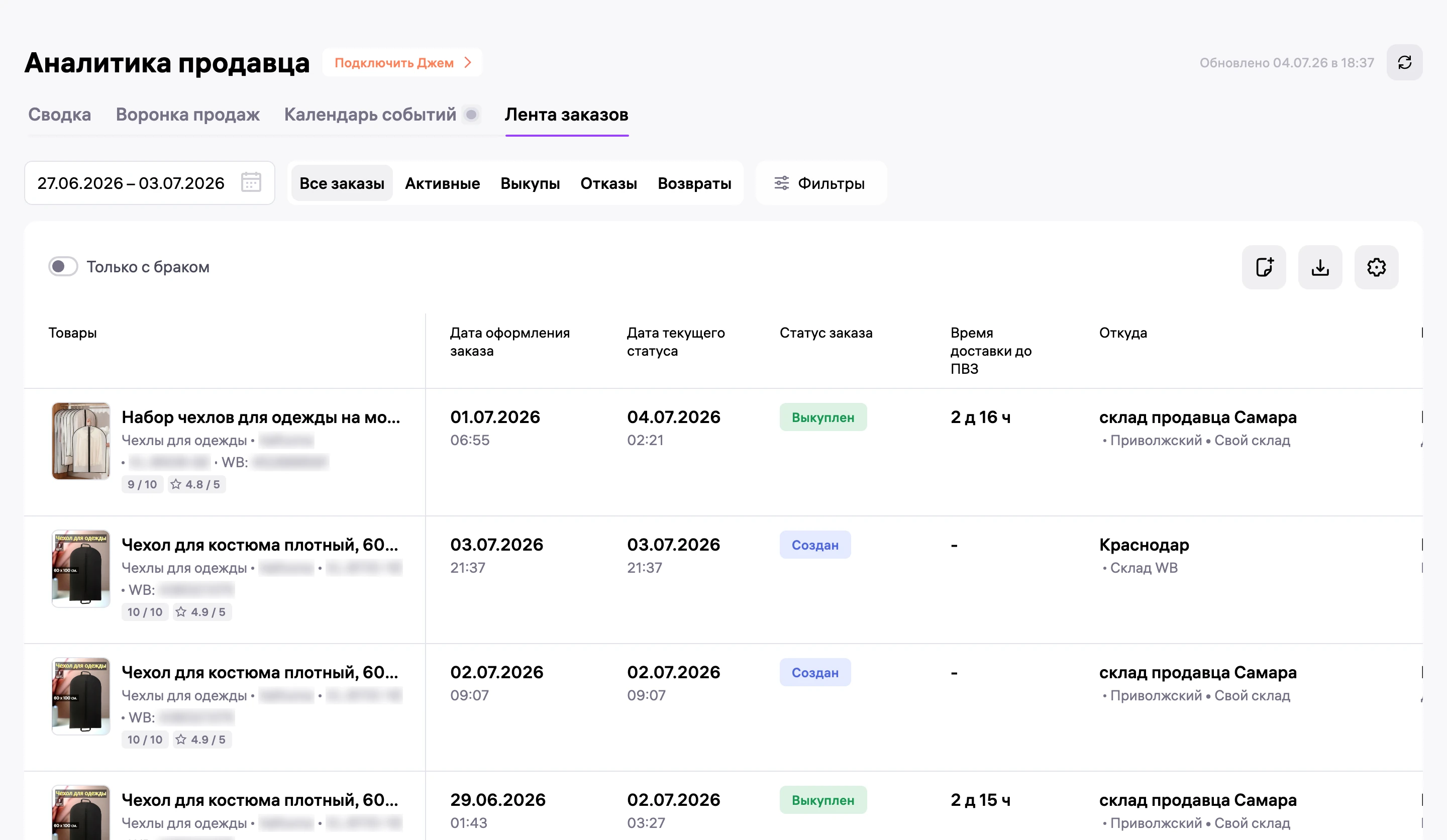Download the orders report

coord(1320,267)
